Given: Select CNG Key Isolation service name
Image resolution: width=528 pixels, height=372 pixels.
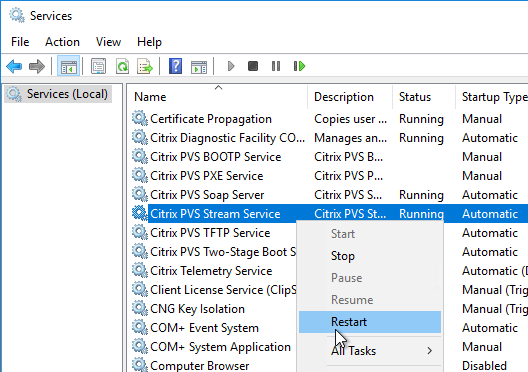Looking at the screenshot, I should click(197, 309).
